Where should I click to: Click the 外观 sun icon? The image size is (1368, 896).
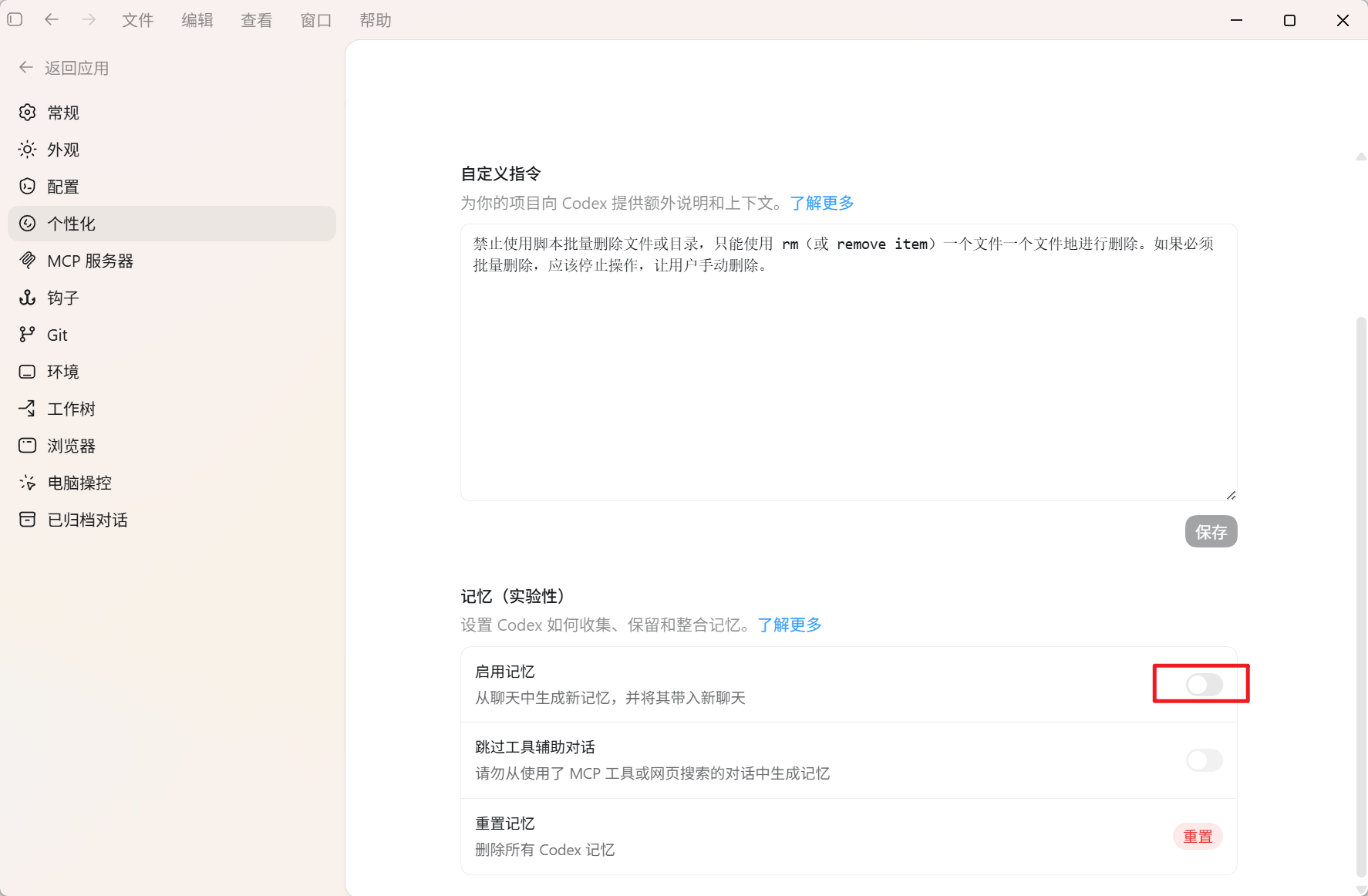28,150
